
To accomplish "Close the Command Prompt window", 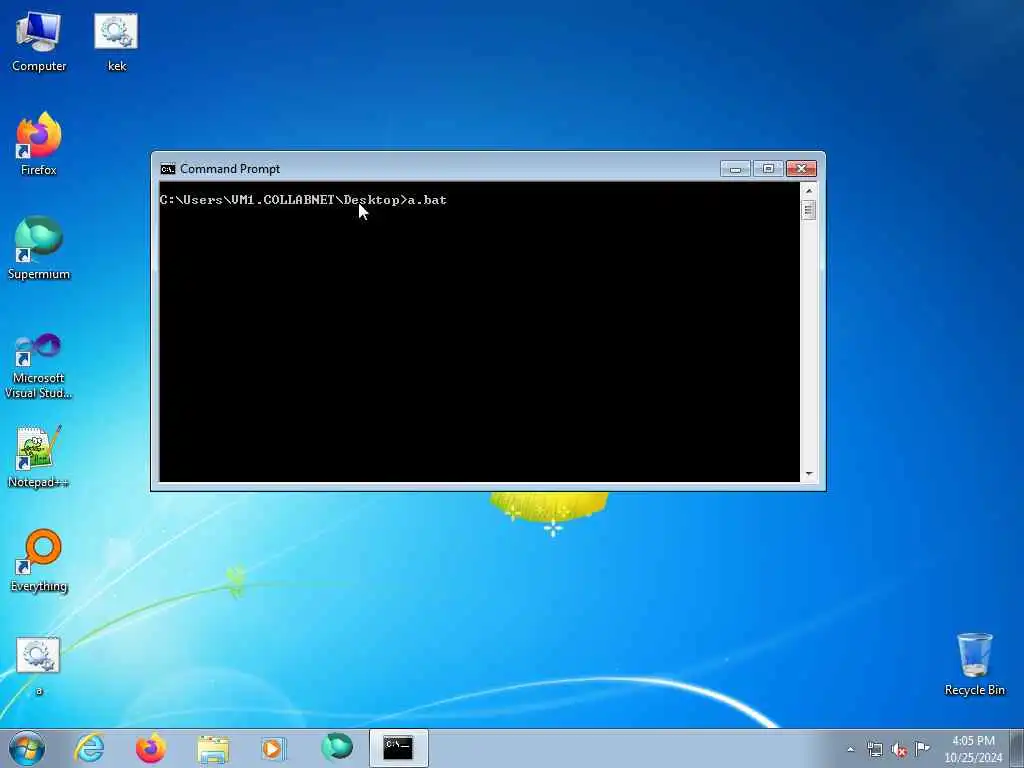I will [801, 169].
